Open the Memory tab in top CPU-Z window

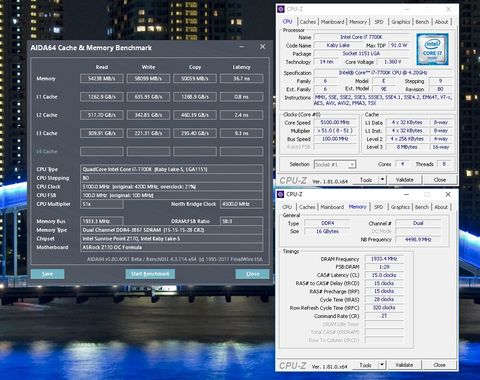click(x=358, y=22)
